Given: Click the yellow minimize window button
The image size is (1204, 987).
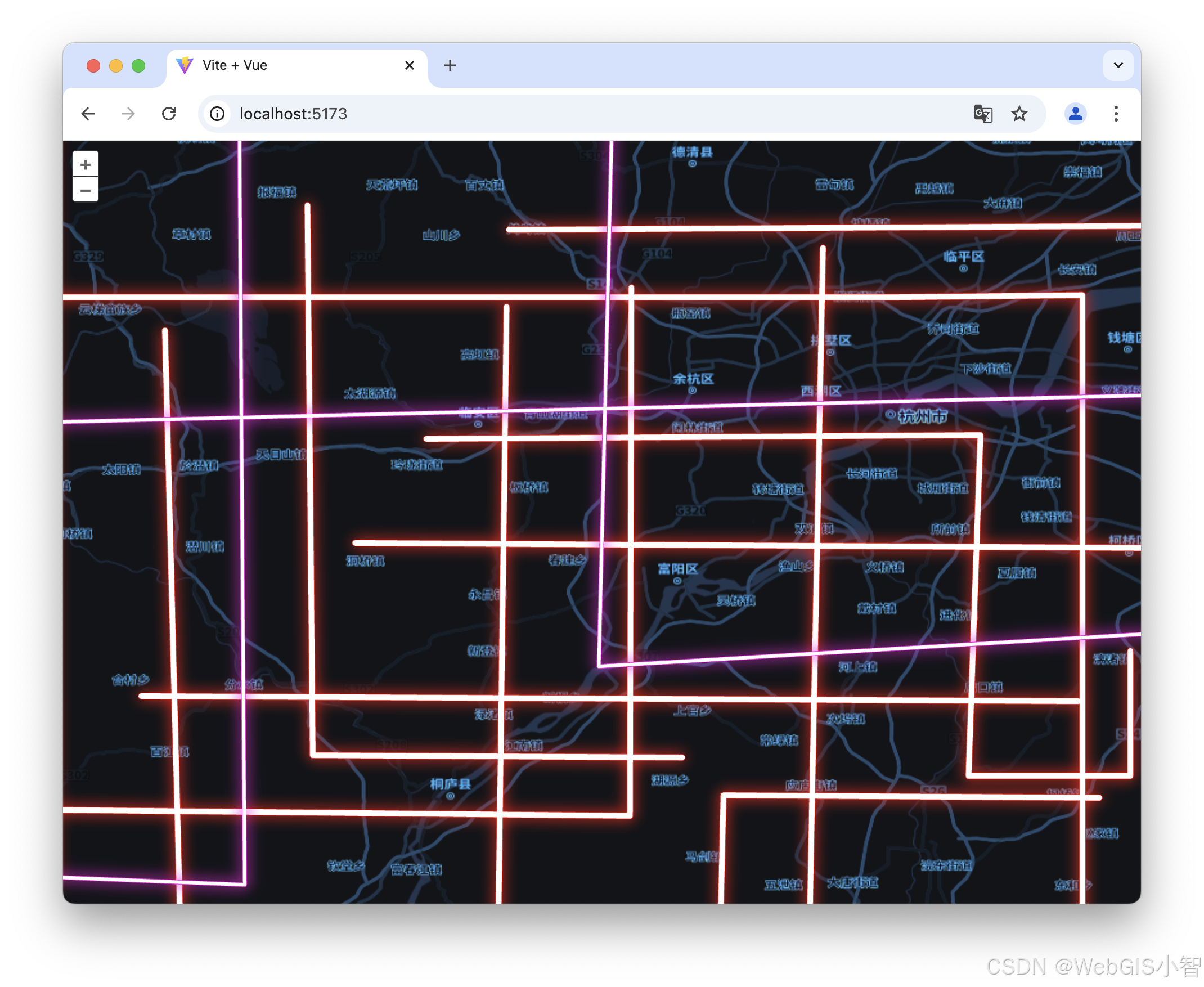Looking at the screenshot, I should click(116, 66).
